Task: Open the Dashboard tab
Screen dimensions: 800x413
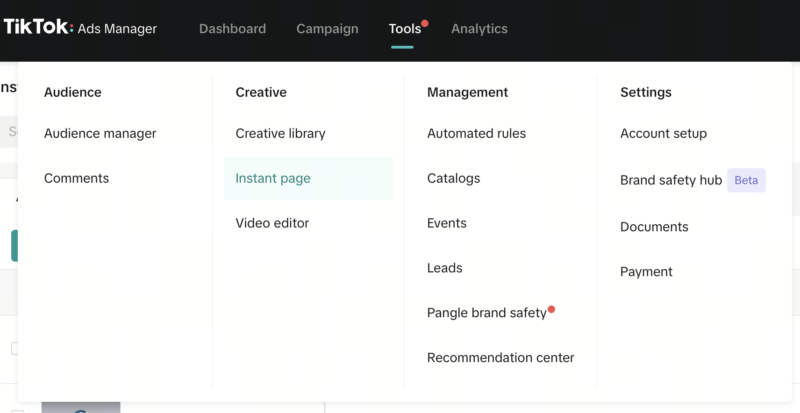Action: pos(232,29)
